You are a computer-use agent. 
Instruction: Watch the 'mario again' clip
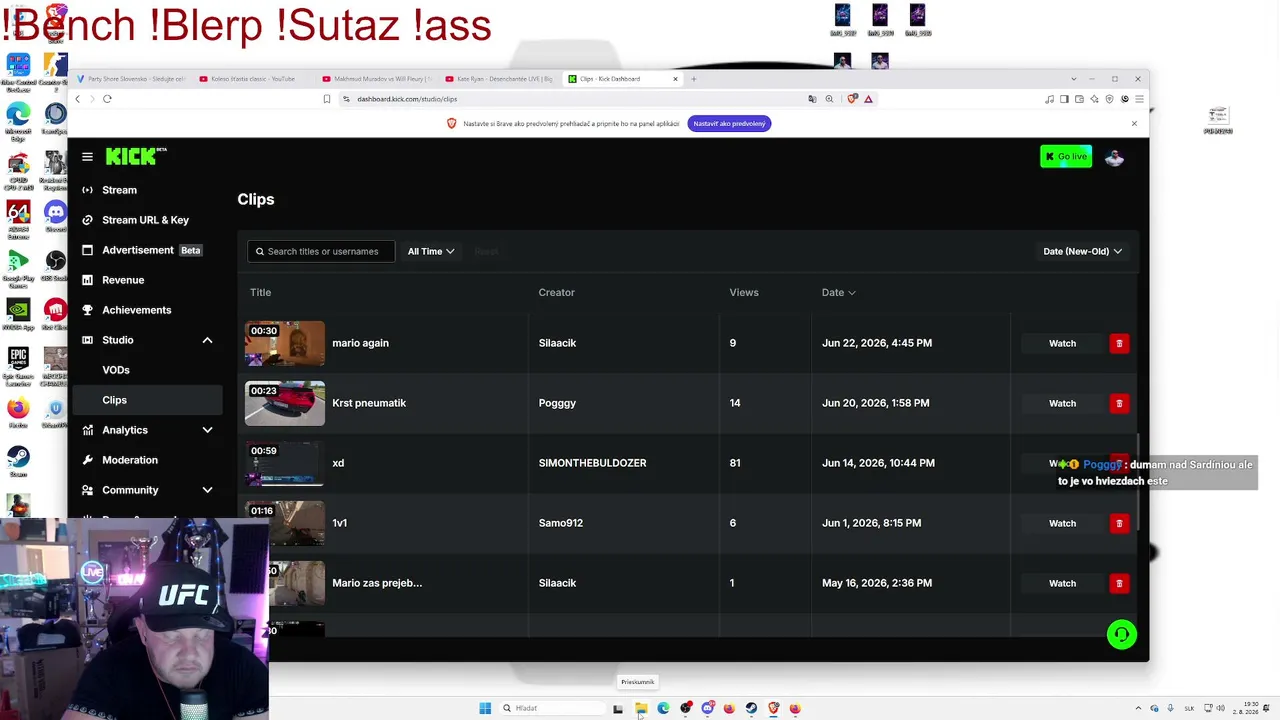coord(1062,343)
